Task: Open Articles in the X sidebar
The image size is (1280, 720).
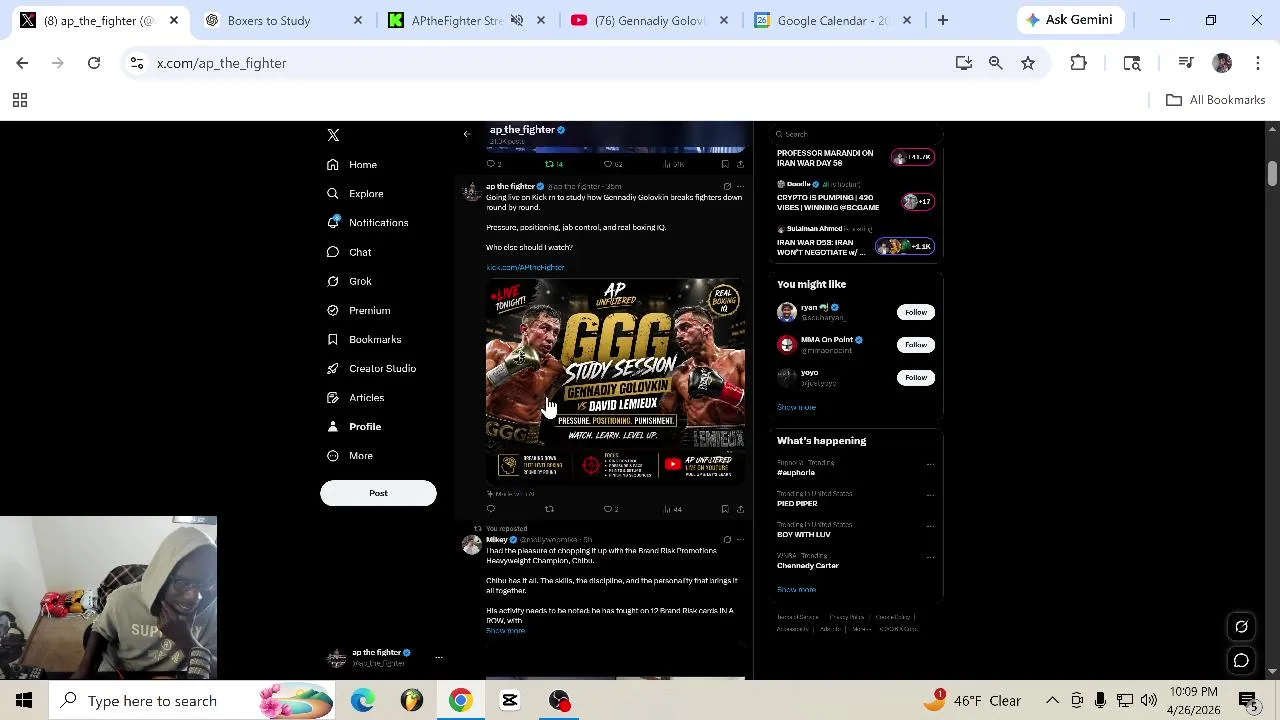Action: click(x=355, y=397)
